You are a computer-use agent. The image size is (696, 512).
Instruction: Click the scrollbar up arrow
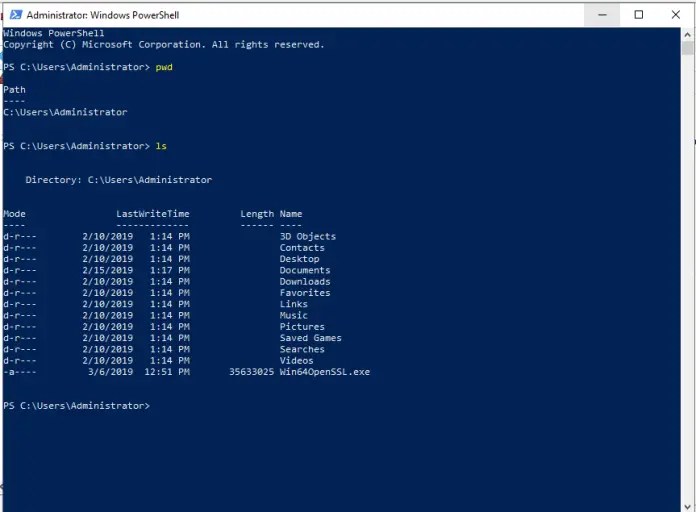click(688, 34)
